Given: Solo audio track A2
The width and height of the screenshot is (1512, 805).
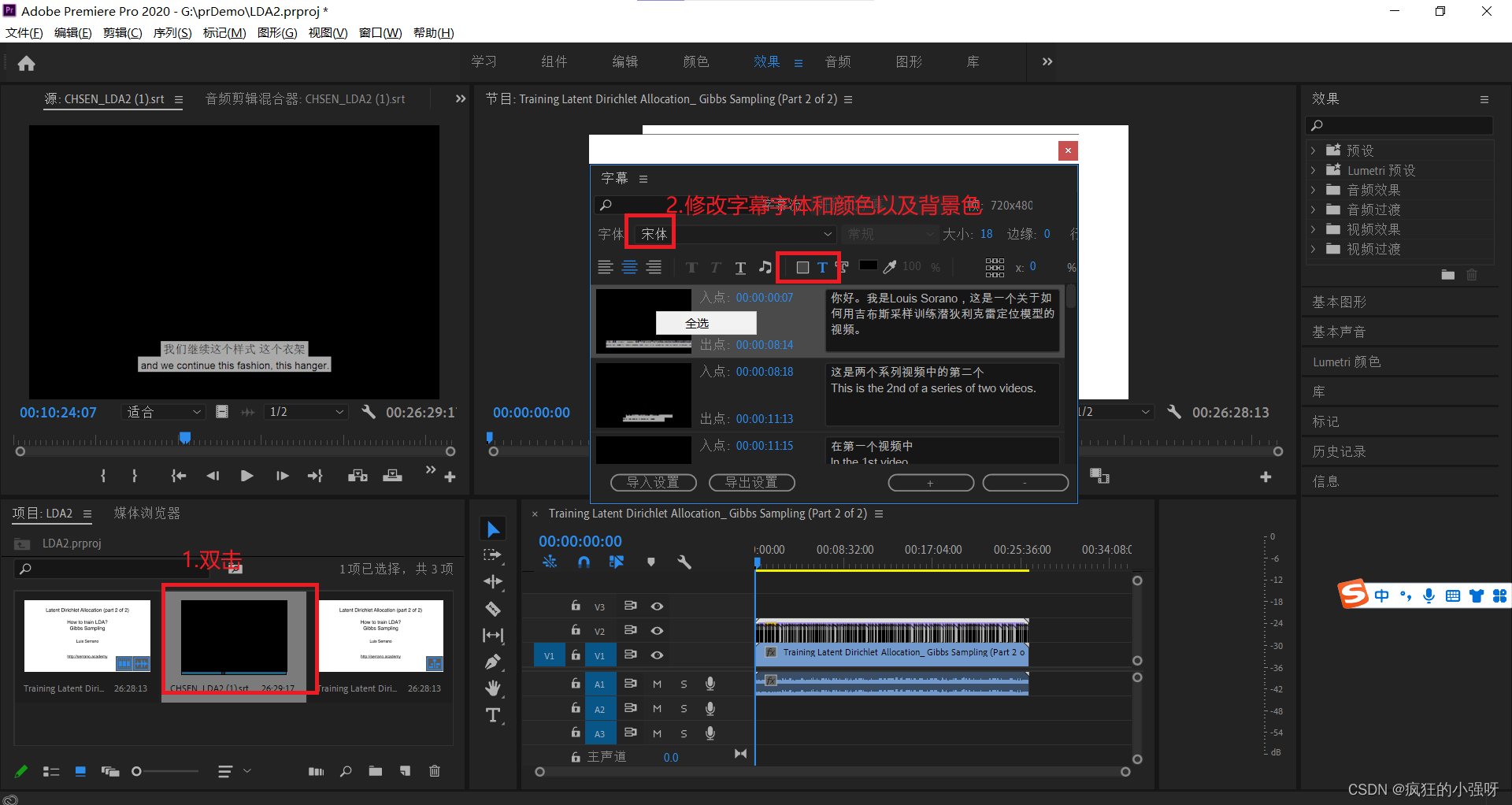Looking at the screenshot, I should tap(684, 709).
